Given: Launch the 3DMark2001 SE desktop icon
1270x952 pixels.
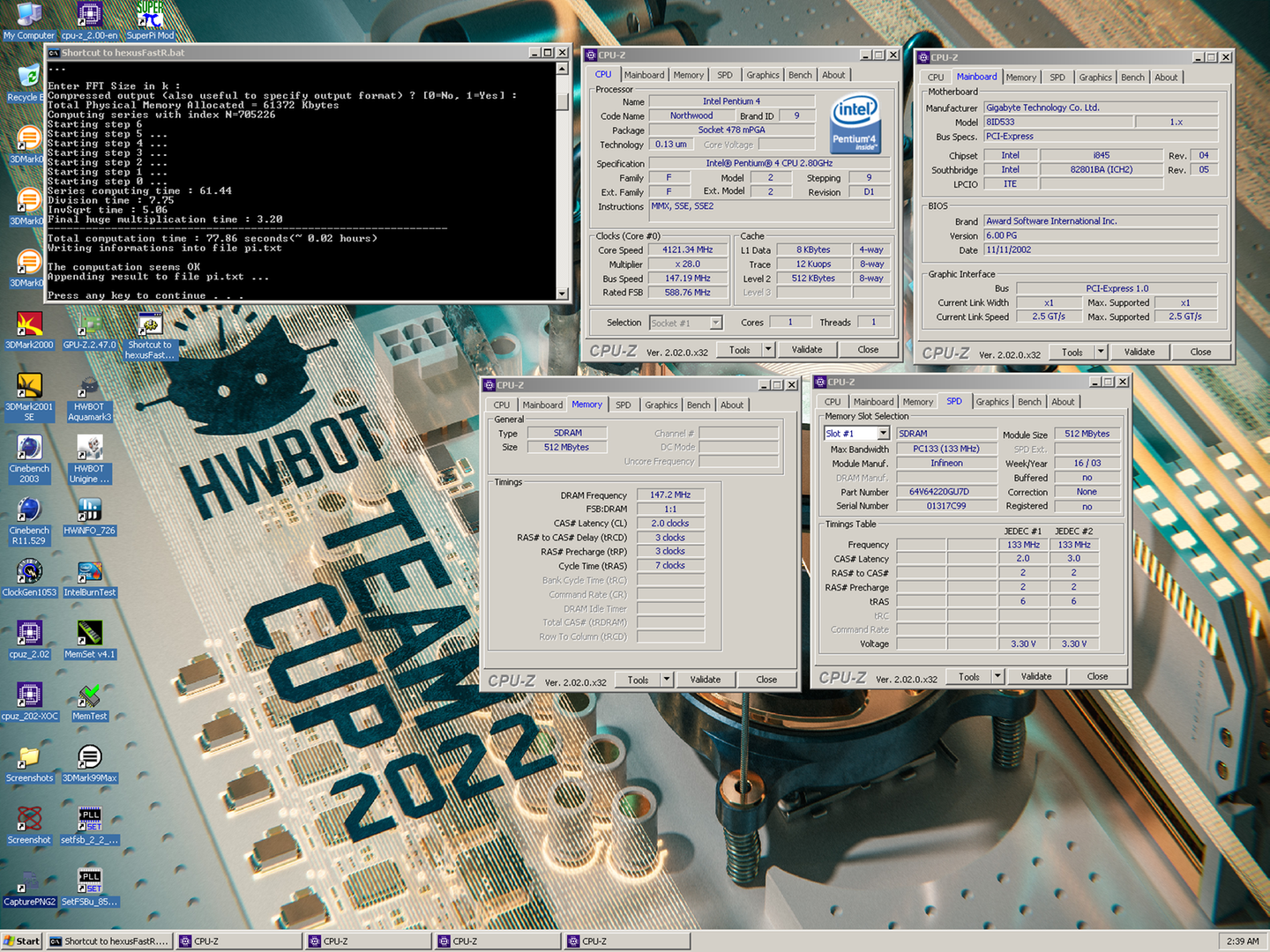Looking at the screenshot, I should point(29,398).
